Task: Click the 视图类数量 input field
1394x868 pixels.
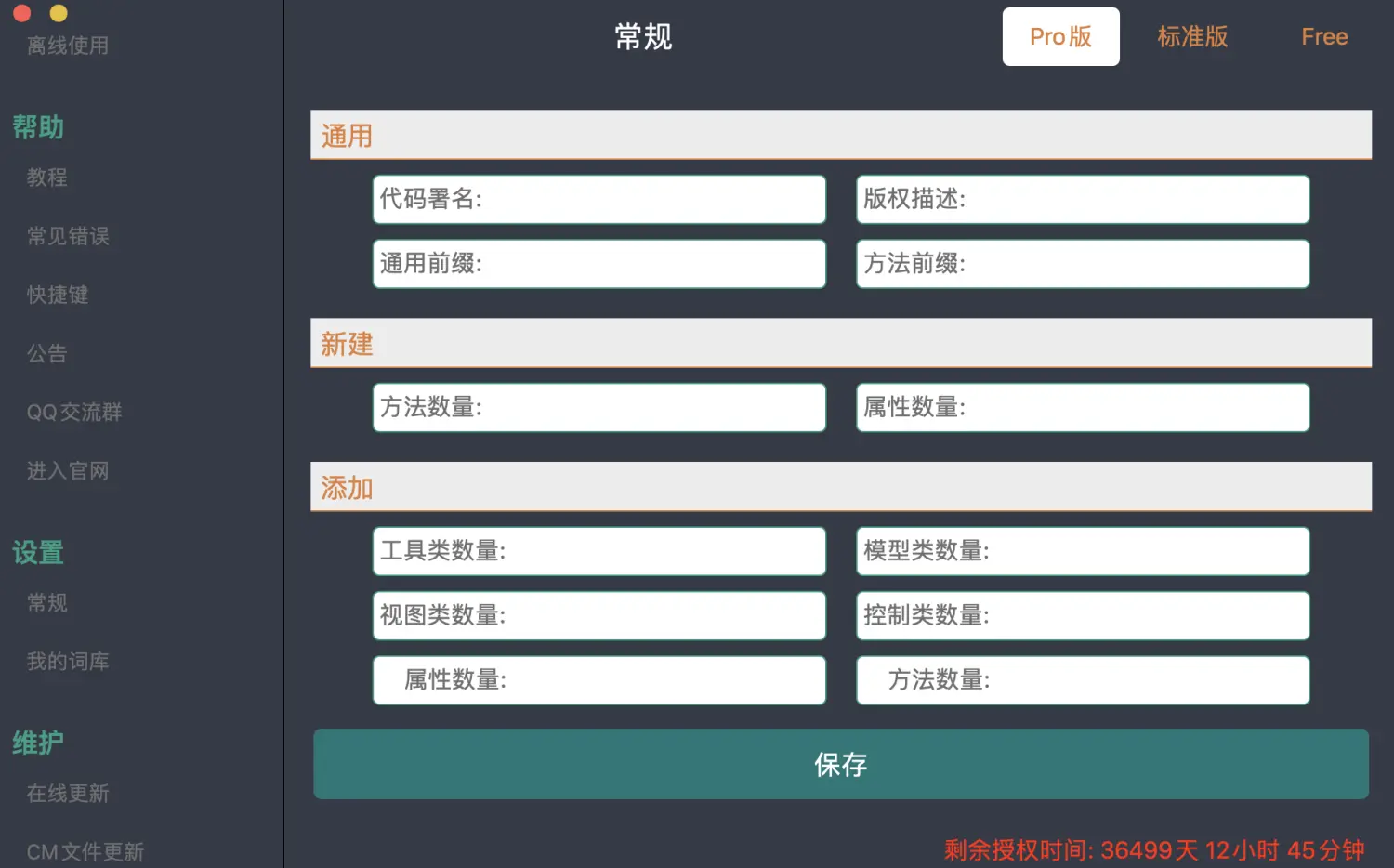Action: [x=660, y=615]
